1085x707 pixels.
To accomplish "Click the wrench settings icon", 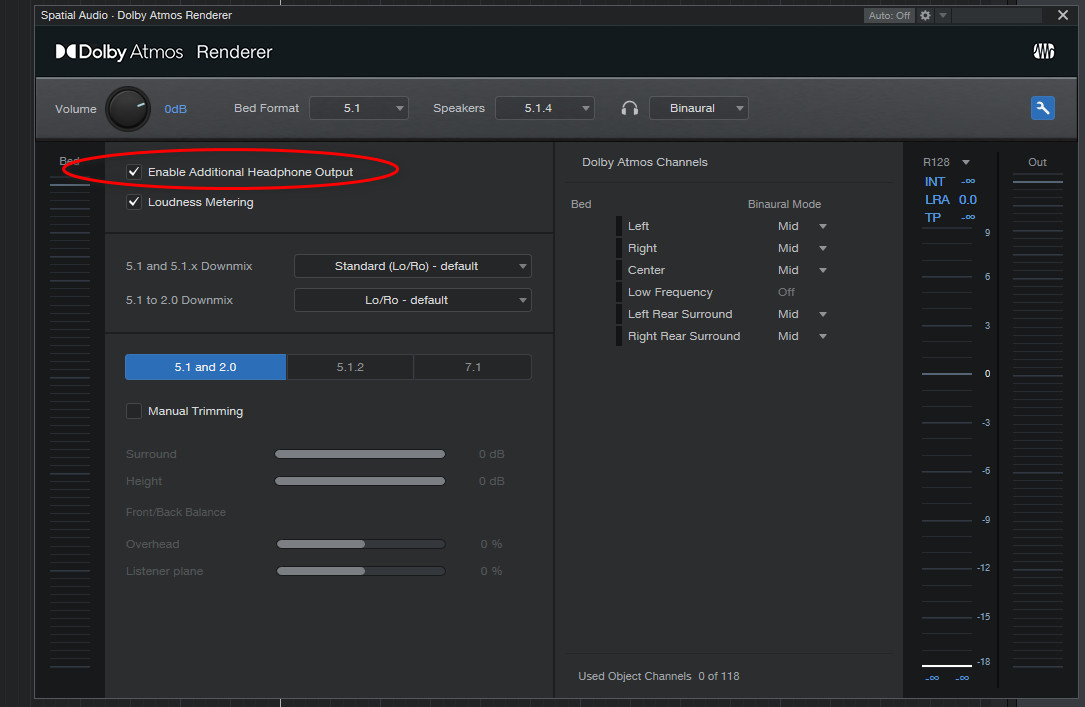I will click(1042, 108).
